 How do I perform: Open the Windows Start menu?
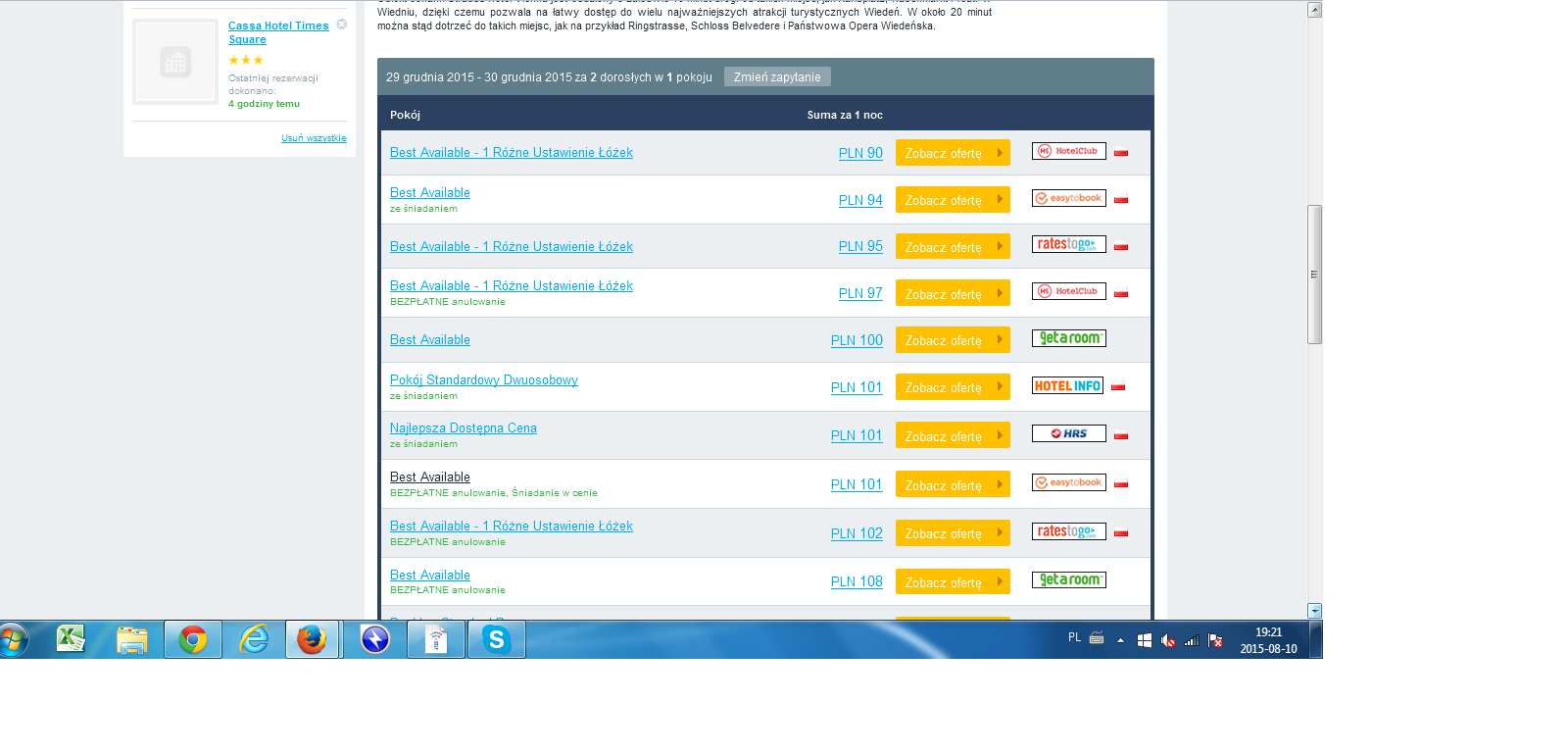pos(14,640)
